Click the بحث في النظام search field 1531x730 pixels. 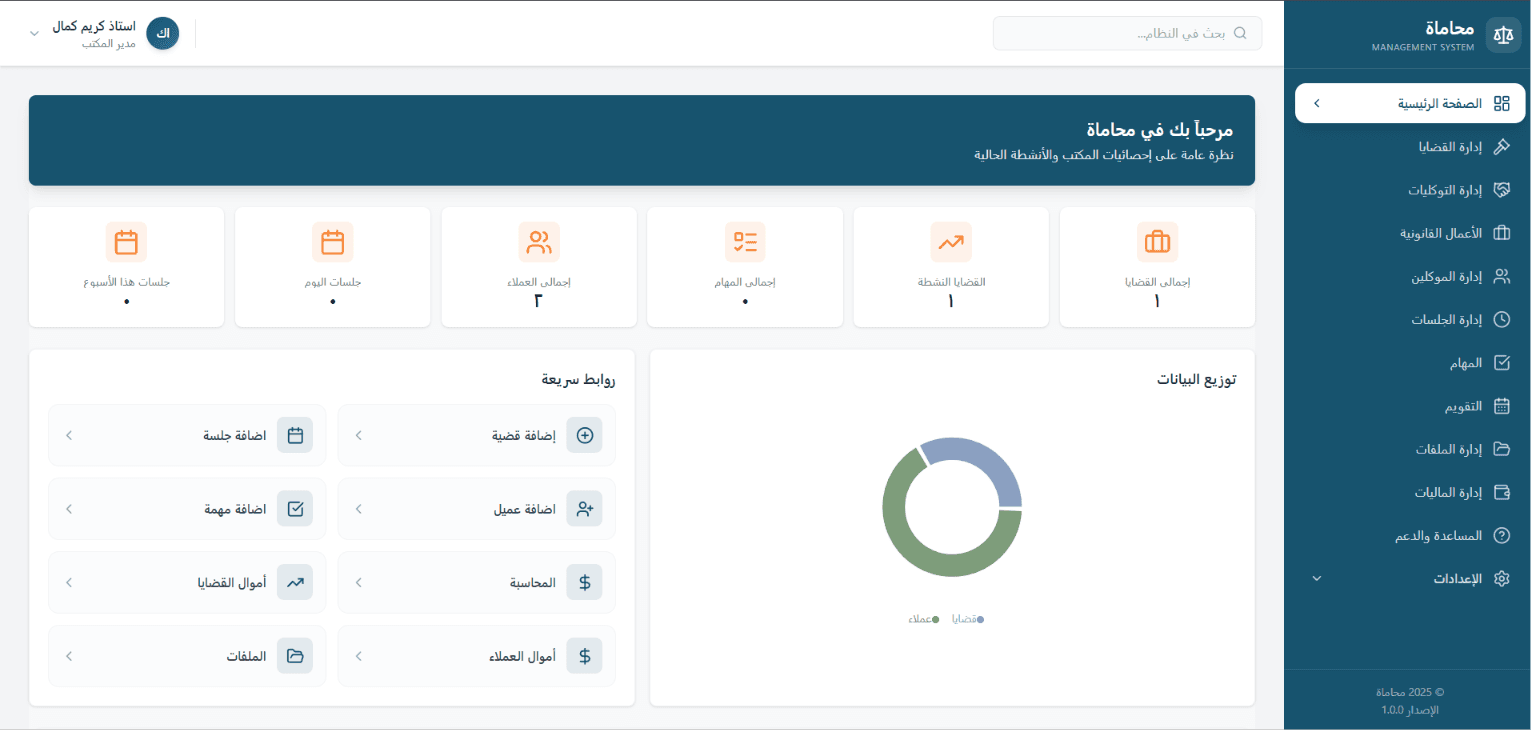1127,33
